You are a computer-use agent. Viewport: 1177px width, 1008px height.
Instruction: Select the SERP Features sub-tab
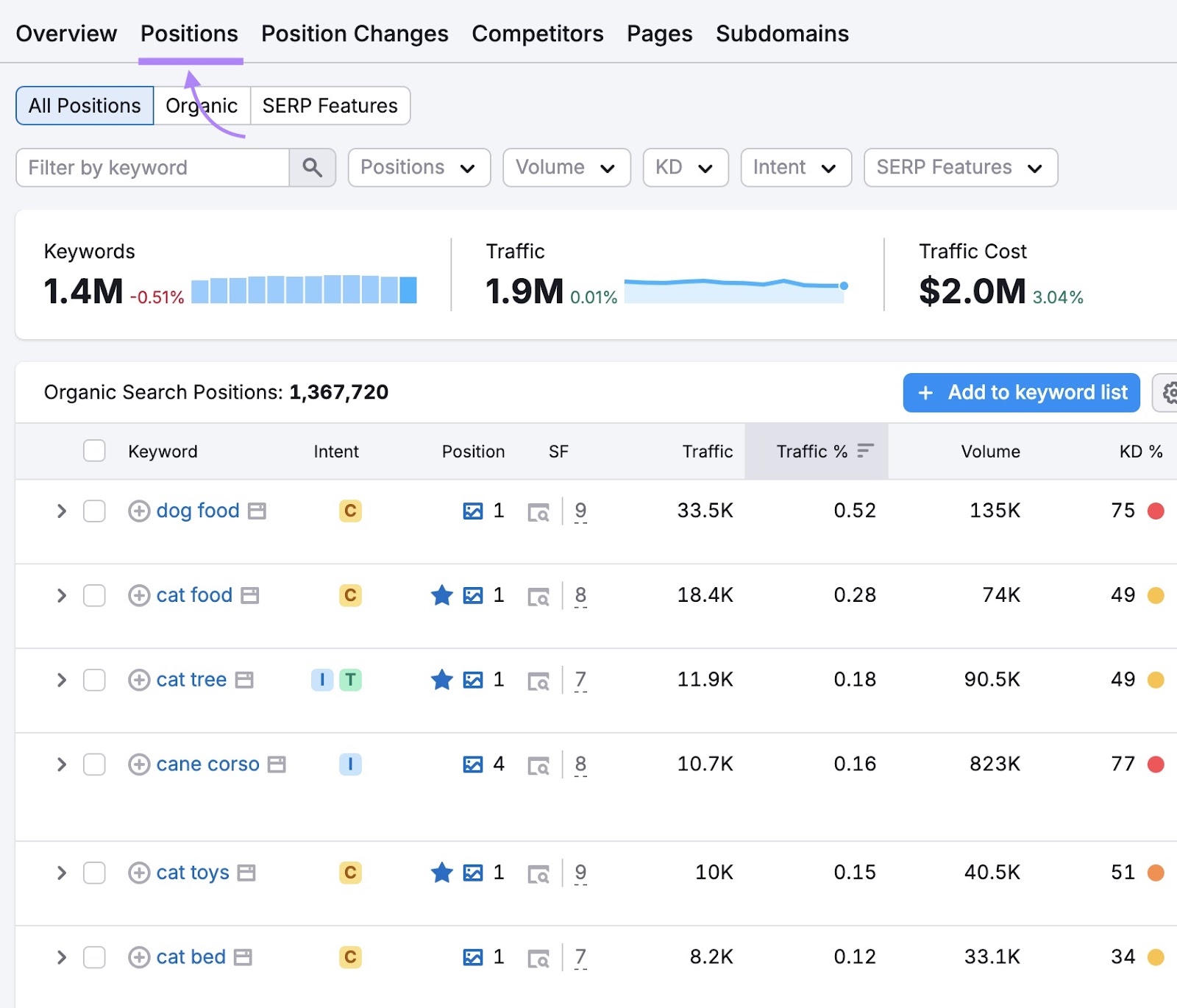330,105
